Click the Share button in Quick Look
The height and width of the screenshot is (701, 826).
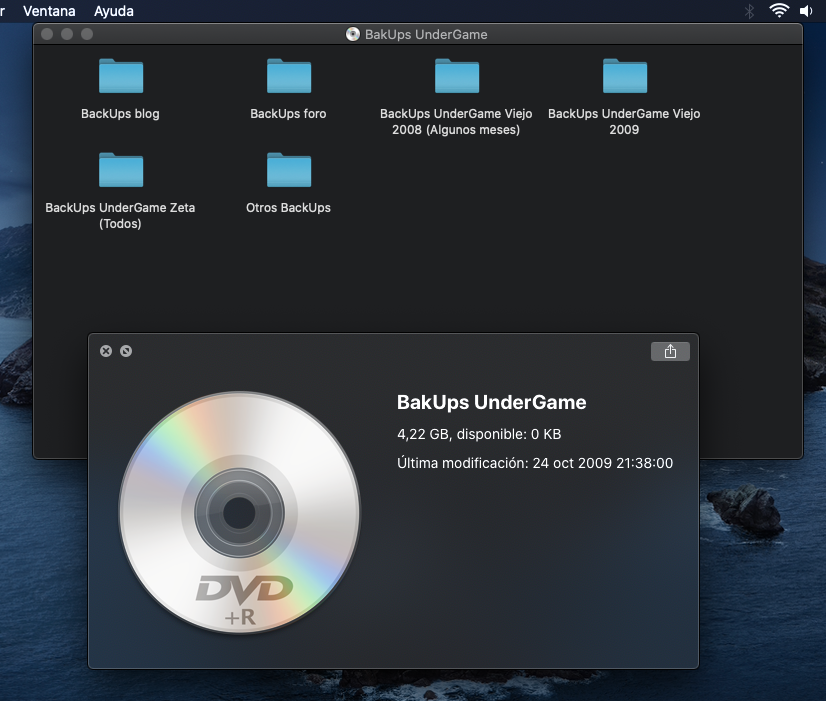[x=670, y=351]
